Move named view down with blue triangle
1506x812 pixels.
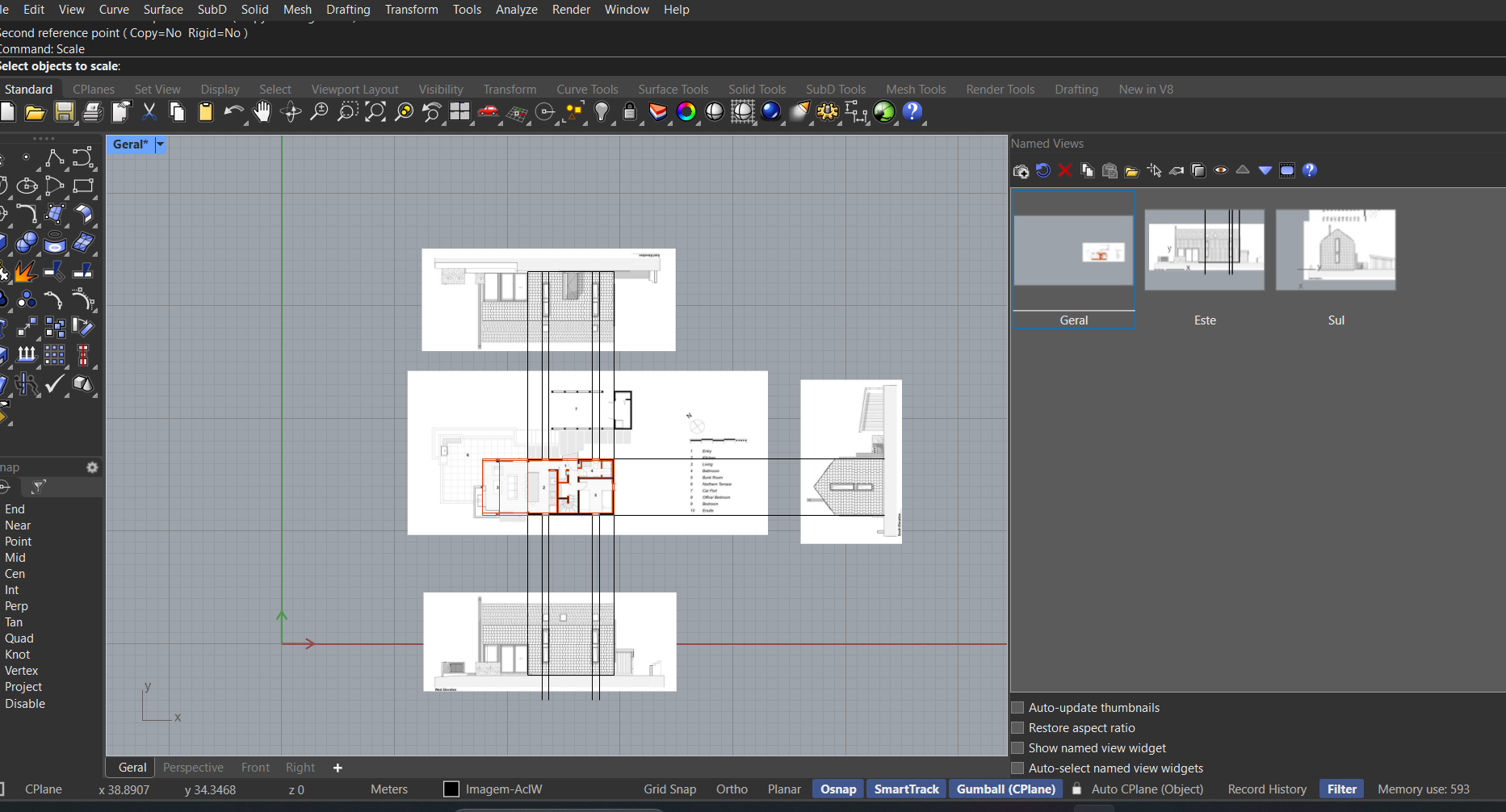tap(1265, 170)
